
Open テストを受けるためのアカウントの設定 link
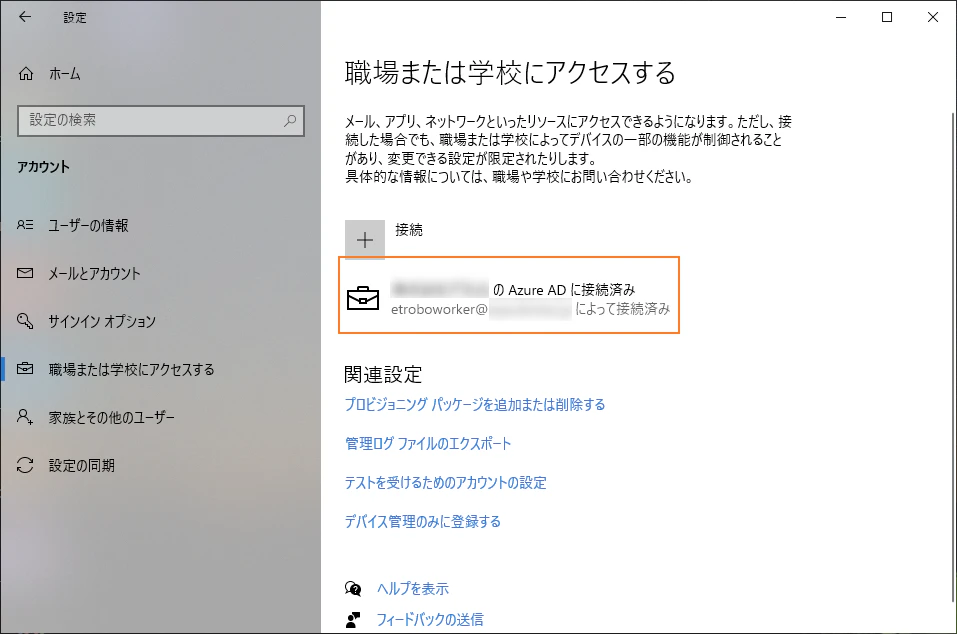pyautogui.click(x=446, y=483)
